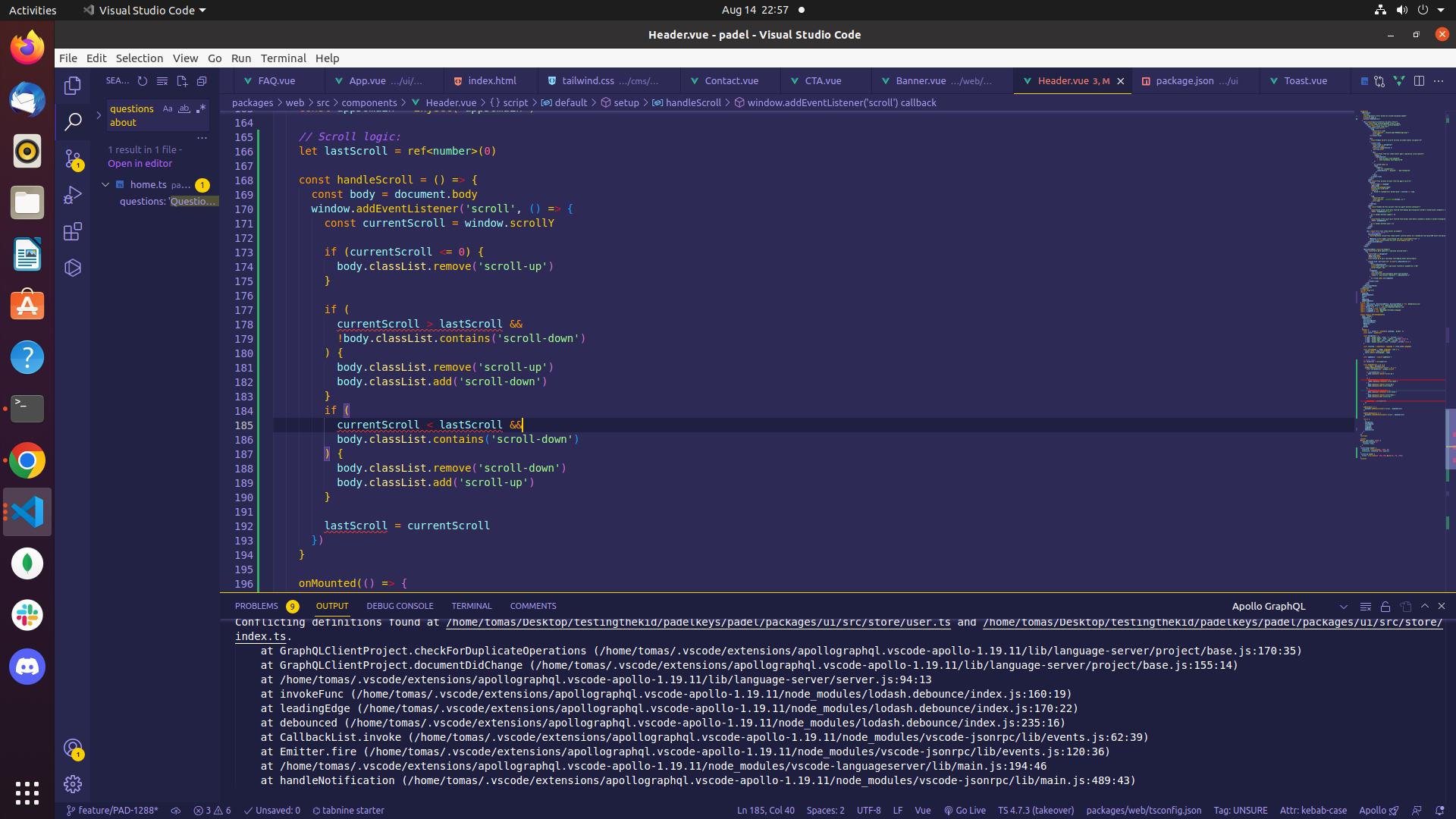Click the user.ts path link in output
1456x819 pixels.
(698, 623)
